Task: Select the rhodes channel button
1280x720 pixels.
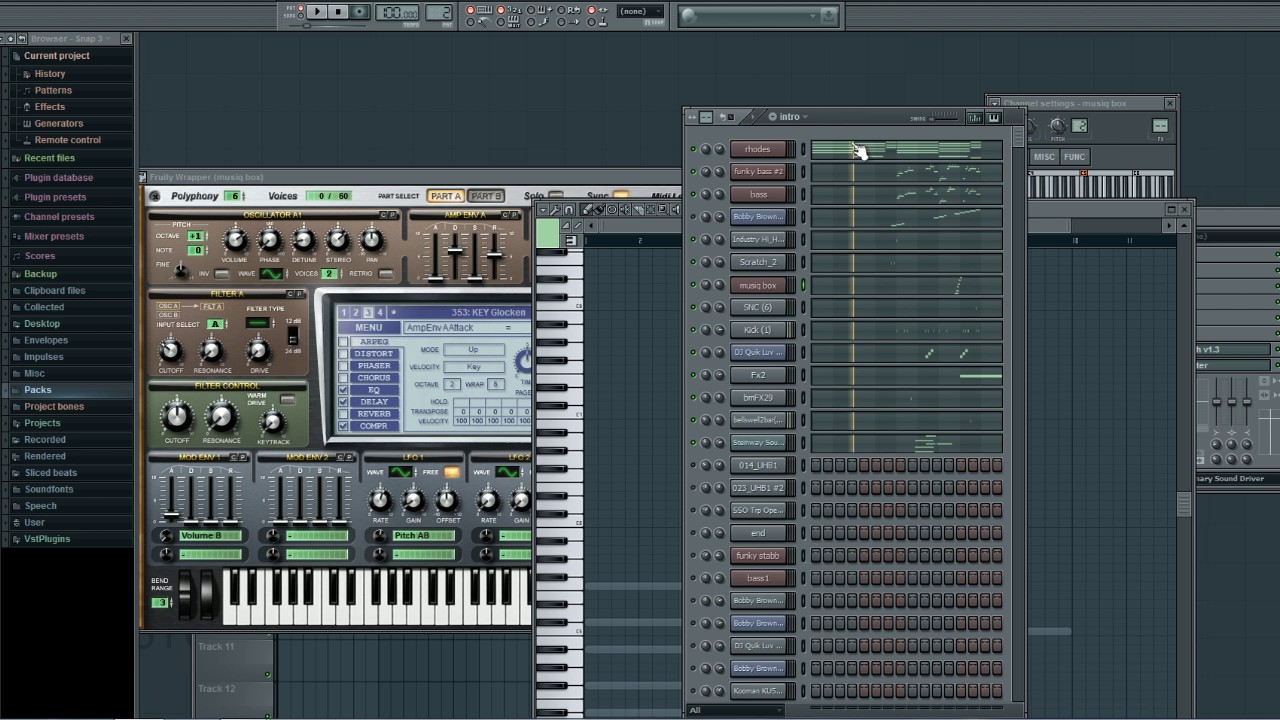Action: [758, 150]
